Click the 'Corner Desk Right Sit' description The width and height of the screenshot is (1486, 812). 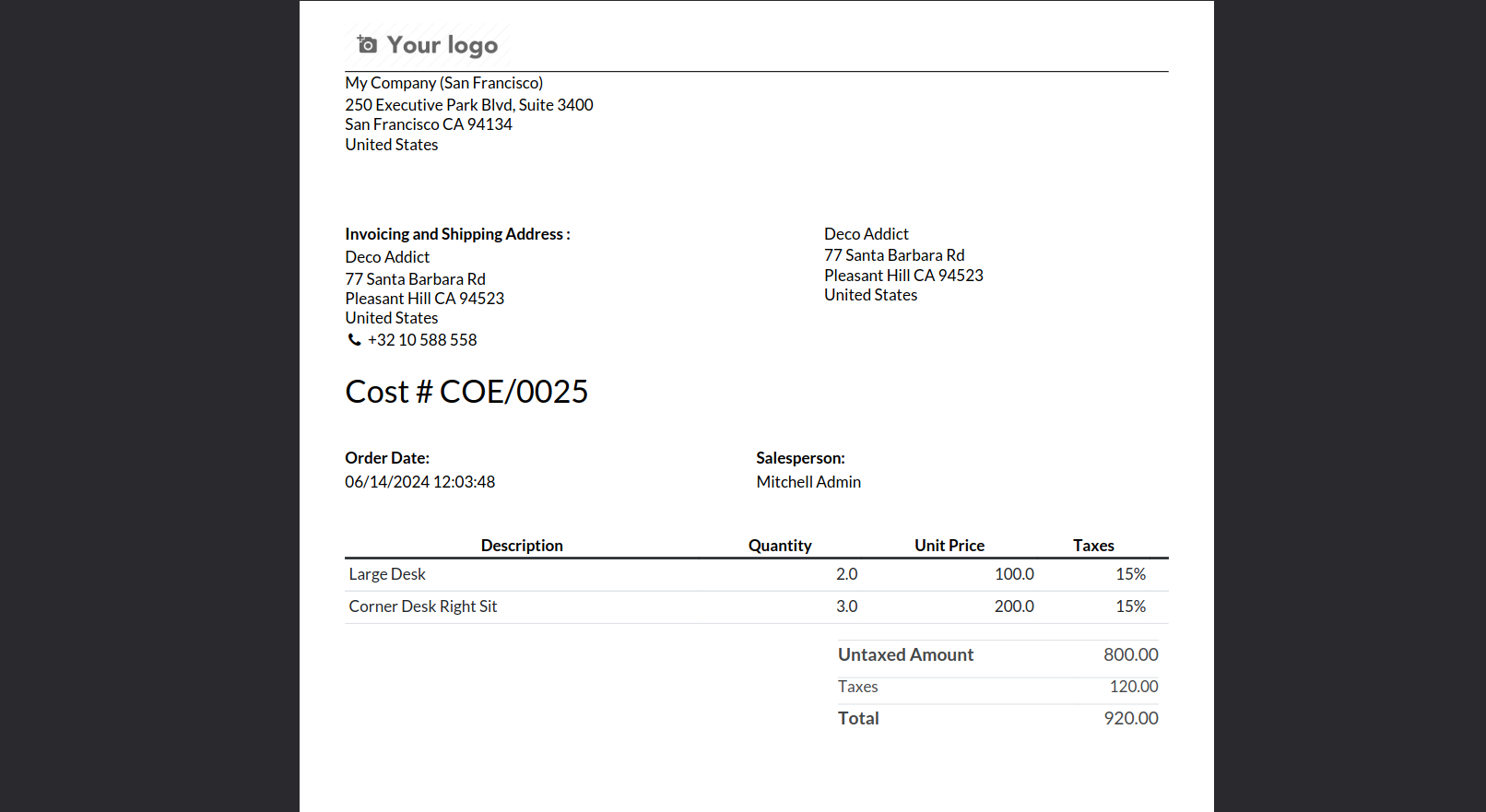tap(422, 606)
